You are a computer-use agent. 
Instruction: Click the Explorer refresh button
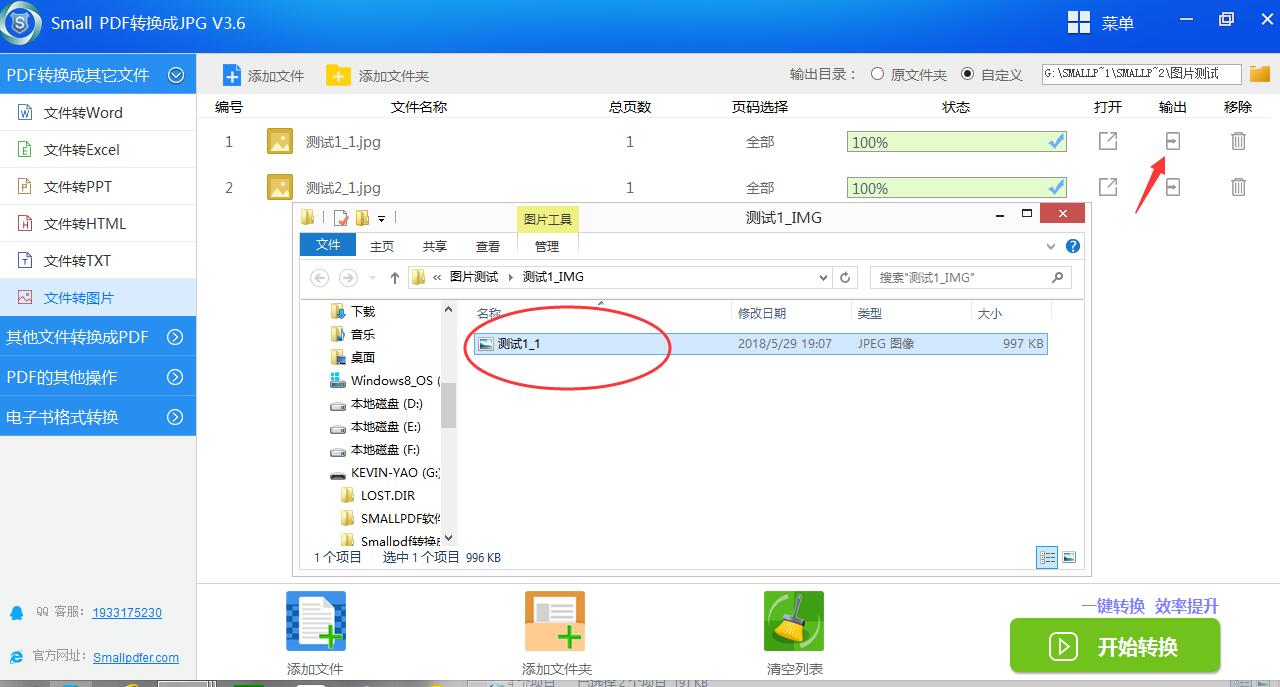846,277
